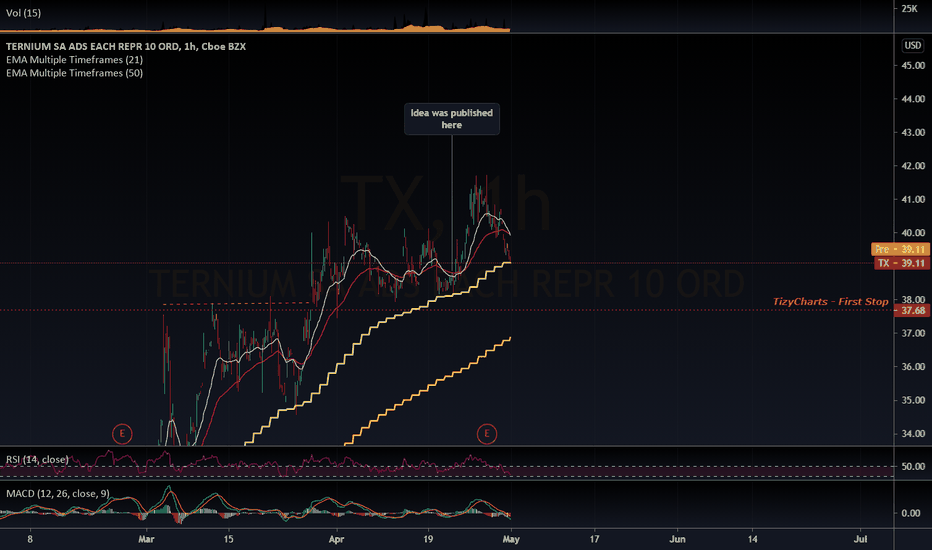Click the RSI (14, close) indicator label

coord(37,460)
